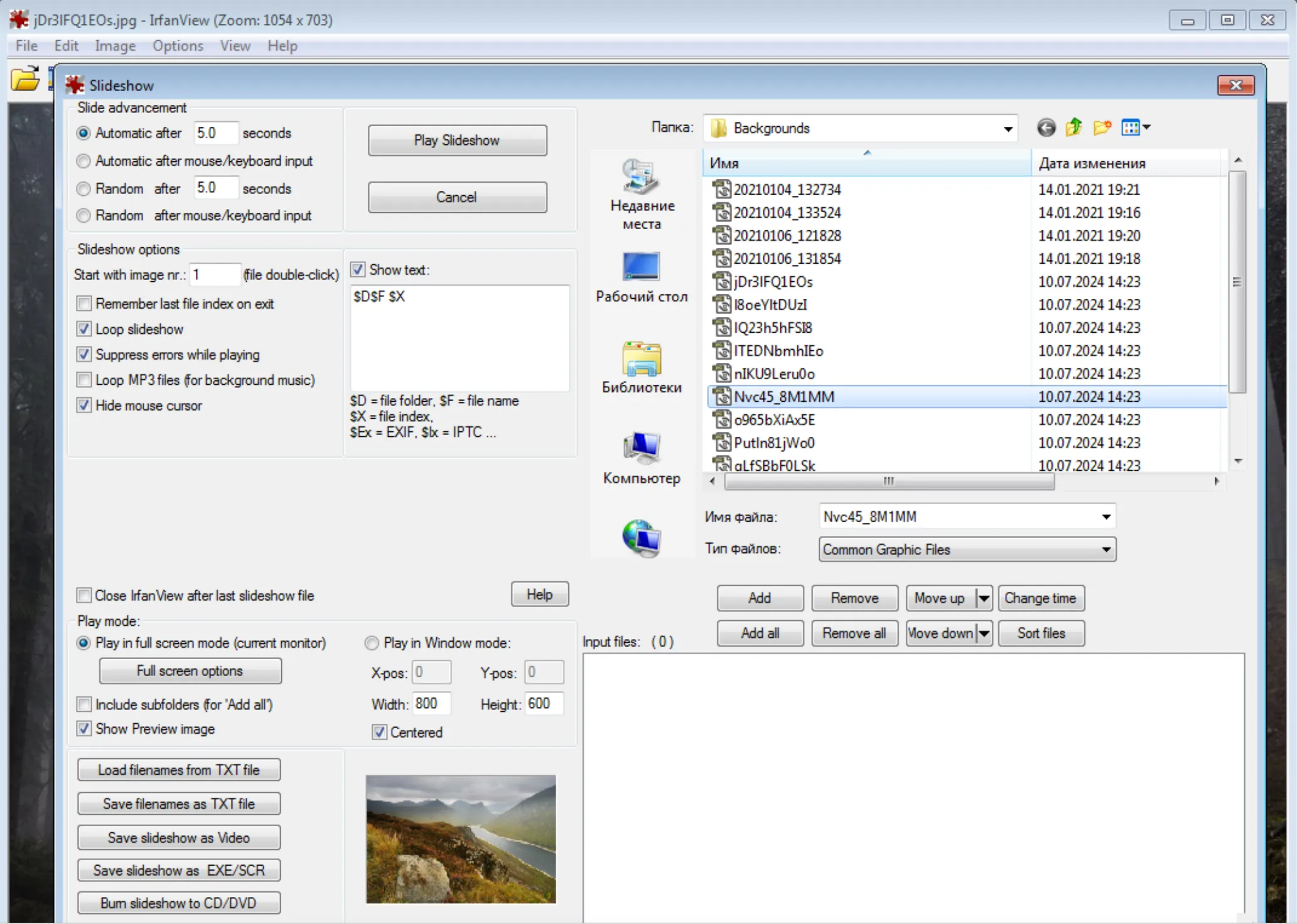The height and width of the screenshot is (924, 1297).
Task: Open the Image menu
Action: click(115, 46)
